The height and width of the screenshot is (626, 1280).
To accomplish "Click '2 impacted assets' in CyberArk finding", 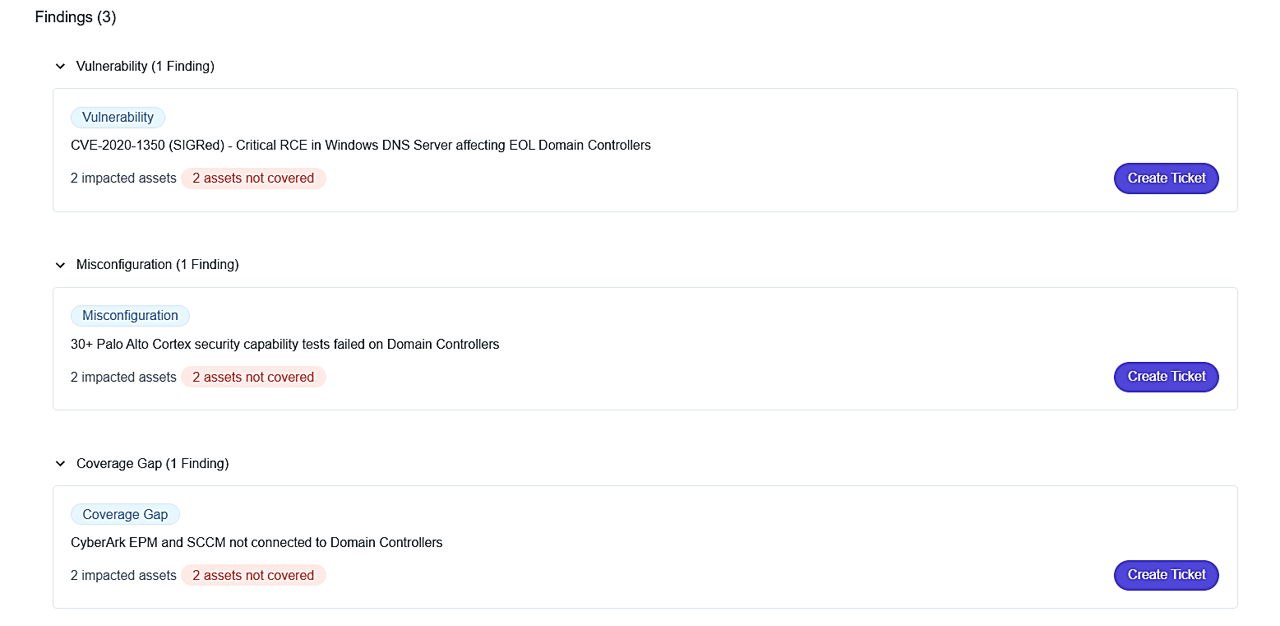I will [x=123, y=575].
